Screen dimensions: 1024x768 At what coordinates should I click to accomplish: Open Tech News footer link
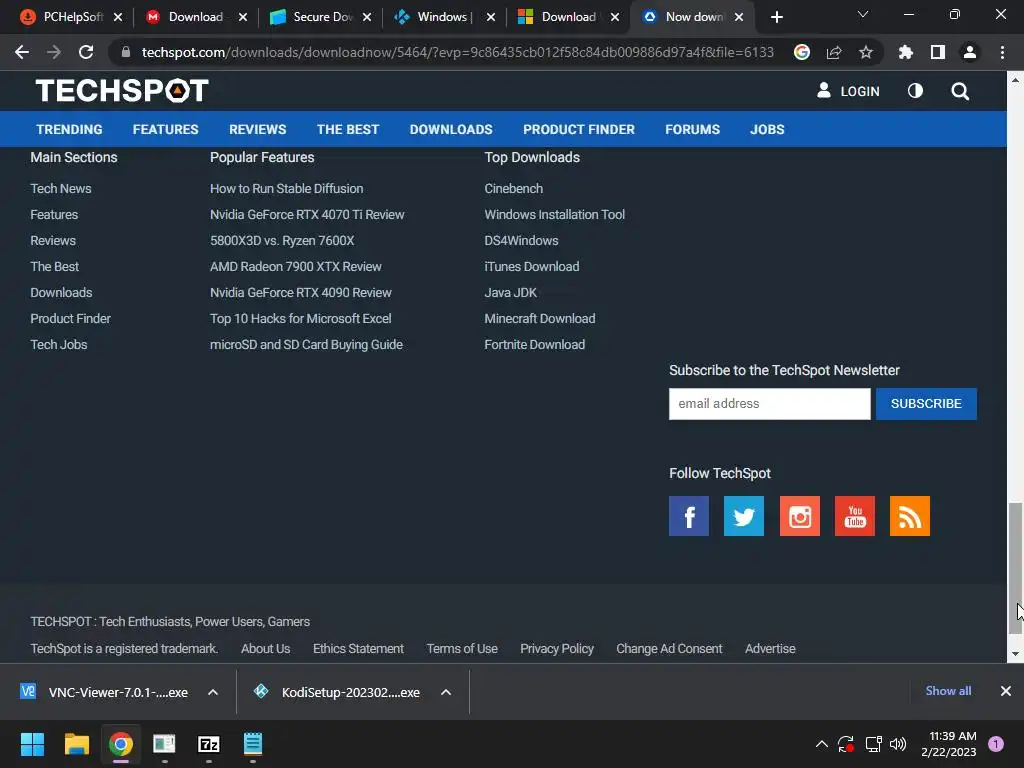coord(61,188)
